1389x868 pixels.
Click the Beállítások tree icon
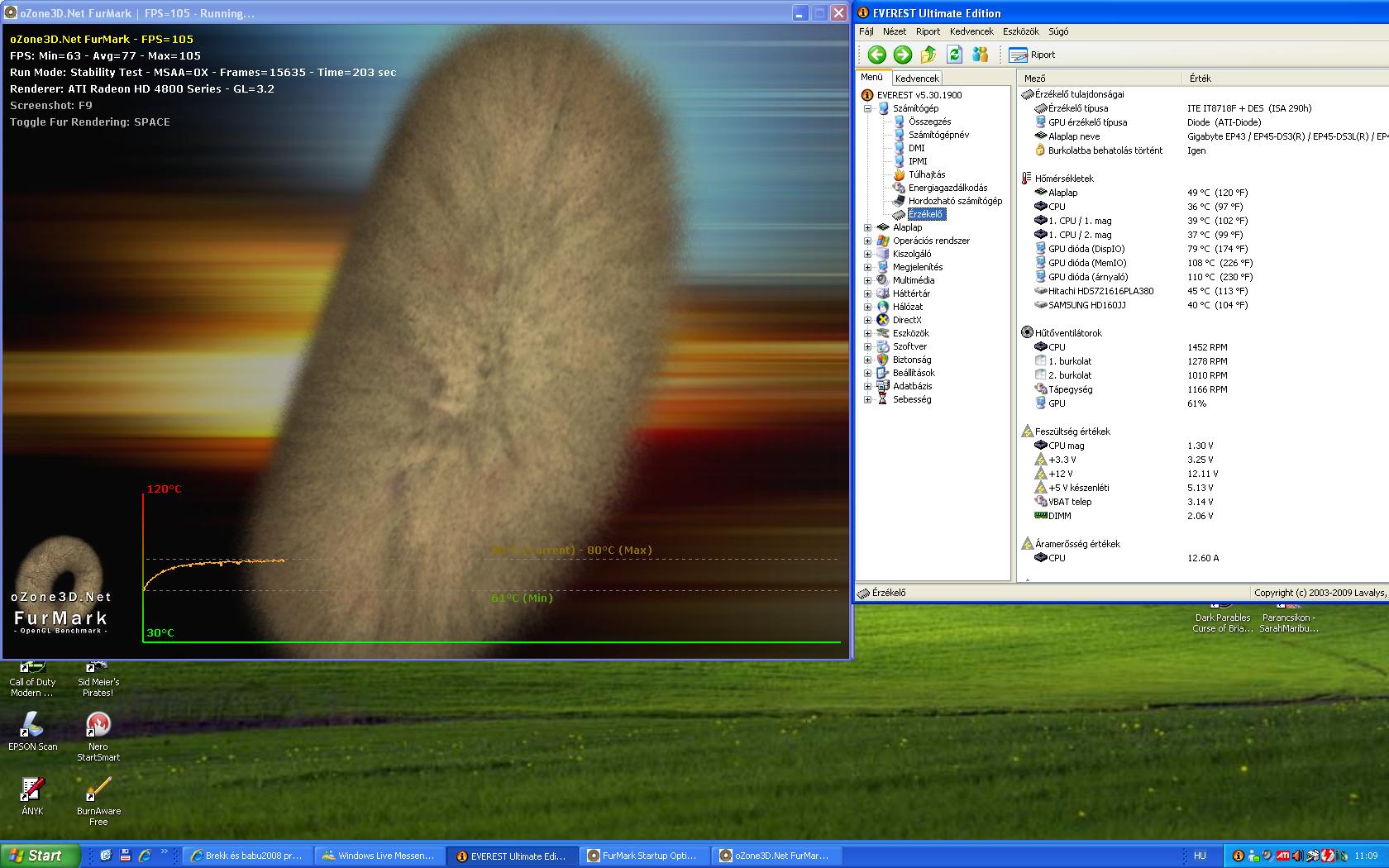(883, 373)
